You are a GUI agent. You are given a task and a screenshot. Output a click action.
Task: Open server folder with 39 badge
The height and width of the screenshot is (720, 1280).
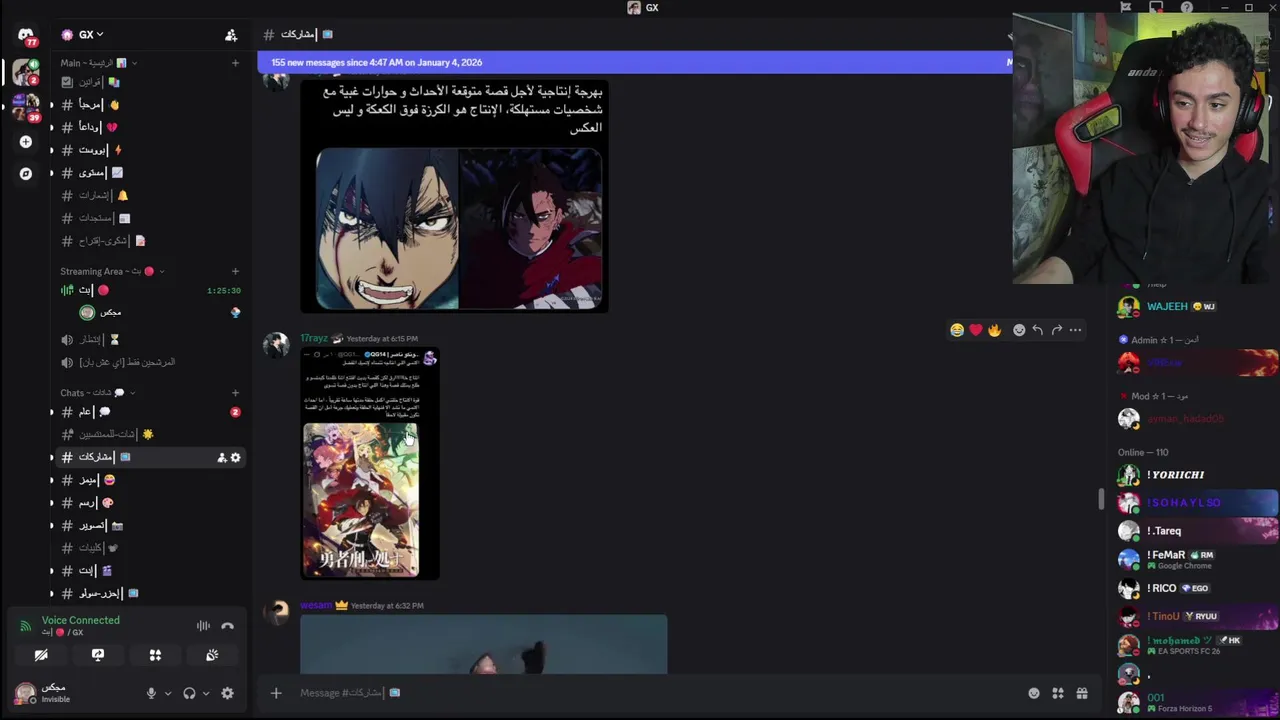[26, 108]
